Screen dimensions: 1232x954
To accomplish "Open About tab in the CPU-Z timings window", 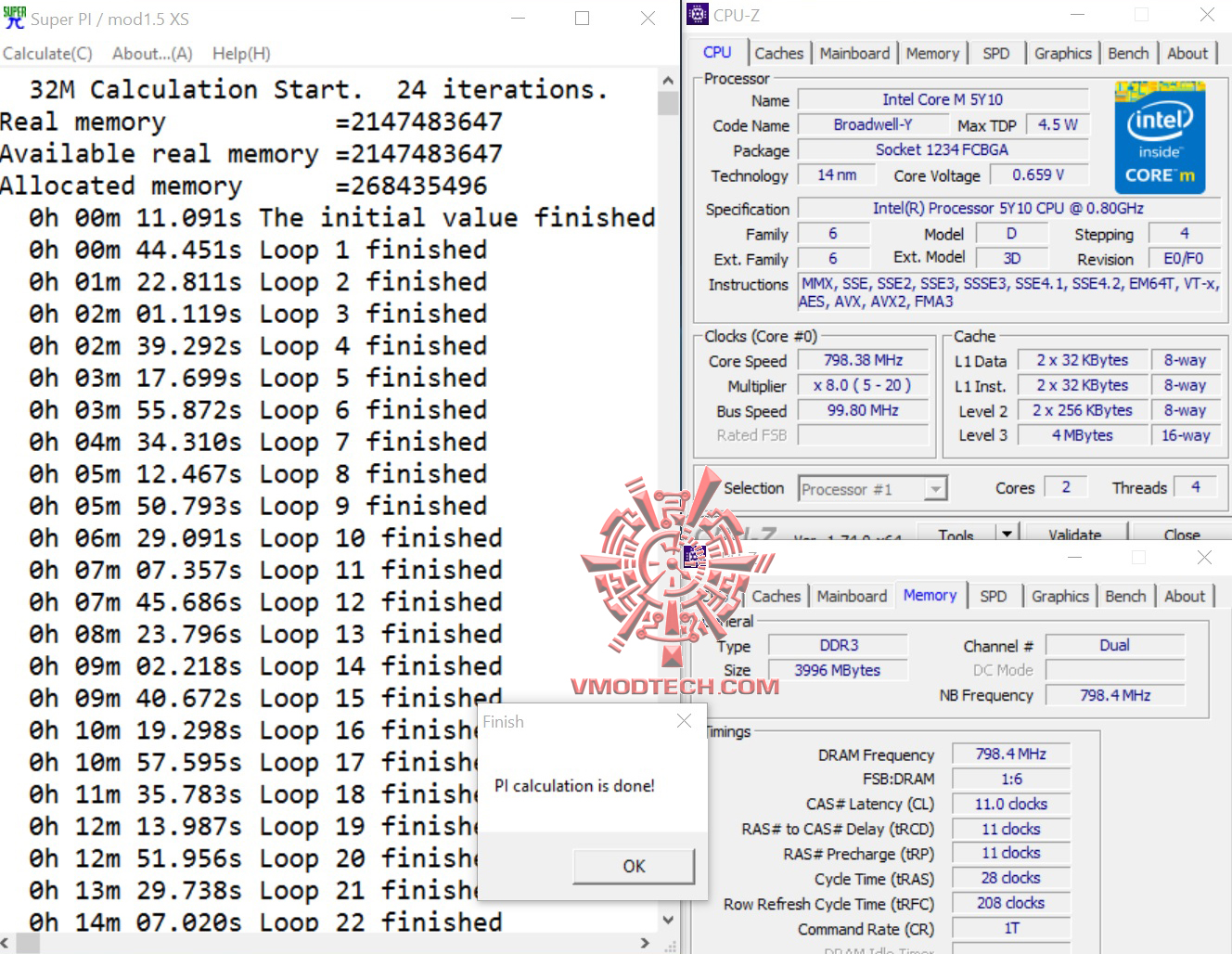I will click(1185, 597).
